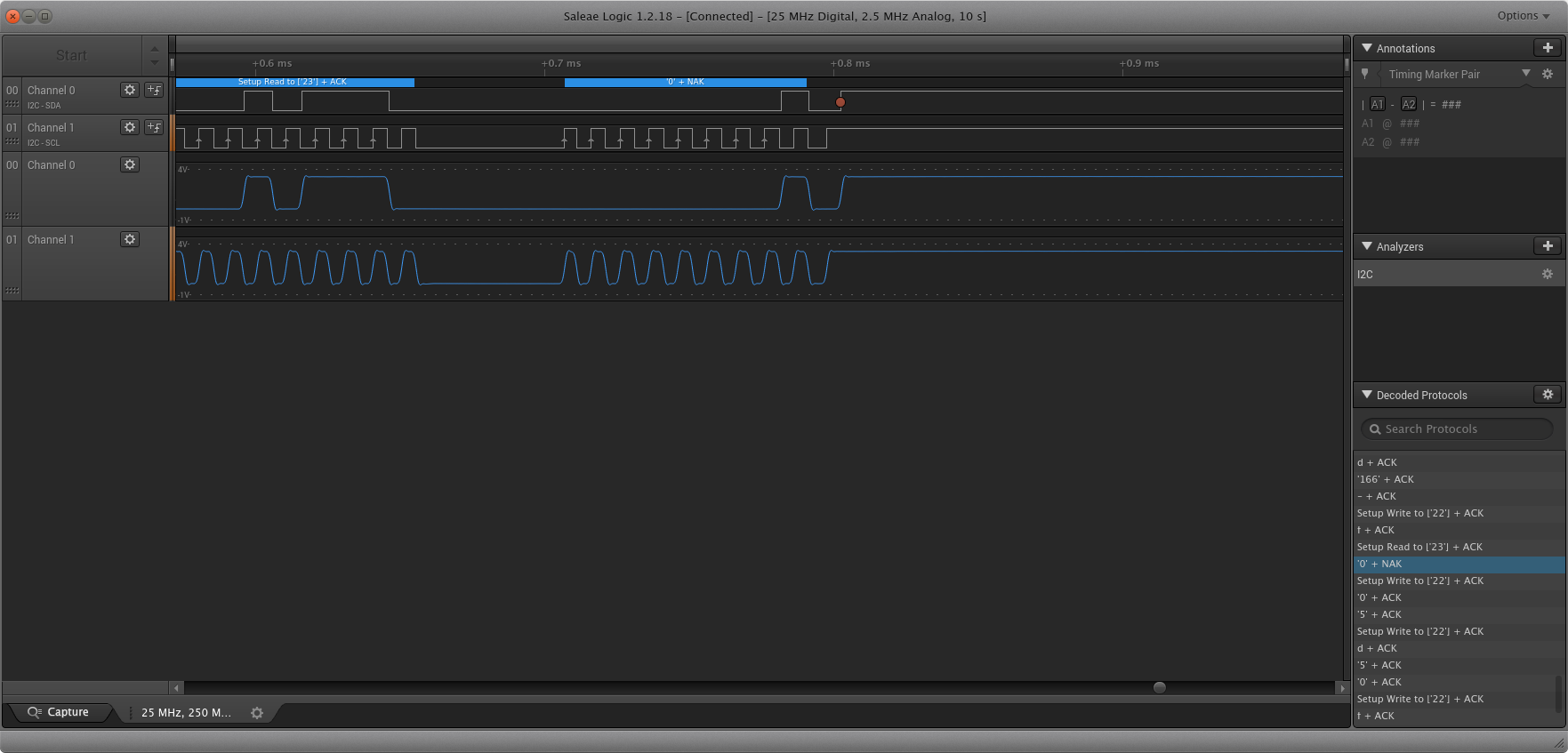This screenshot has width=1568, height=753.
Task: Open I2C analyzer gear settings
Action: tap(1548, 275)
